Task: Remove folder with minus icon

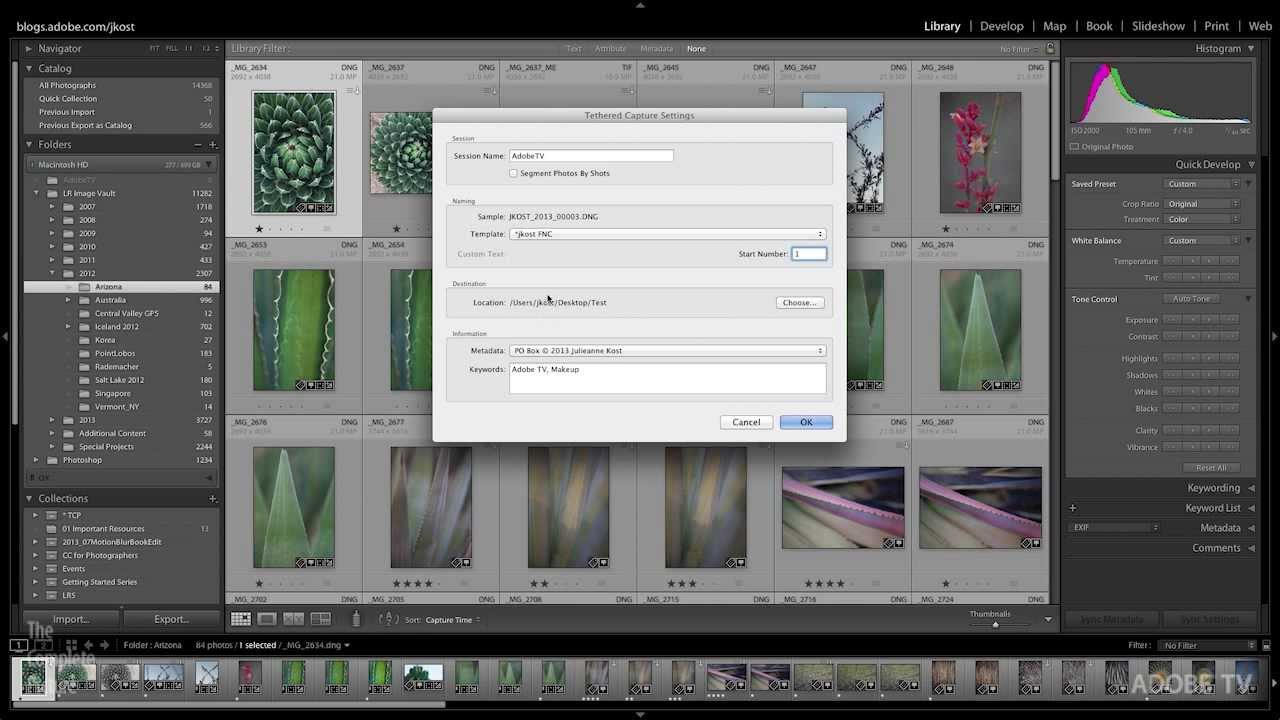Action: pos(198,144)
